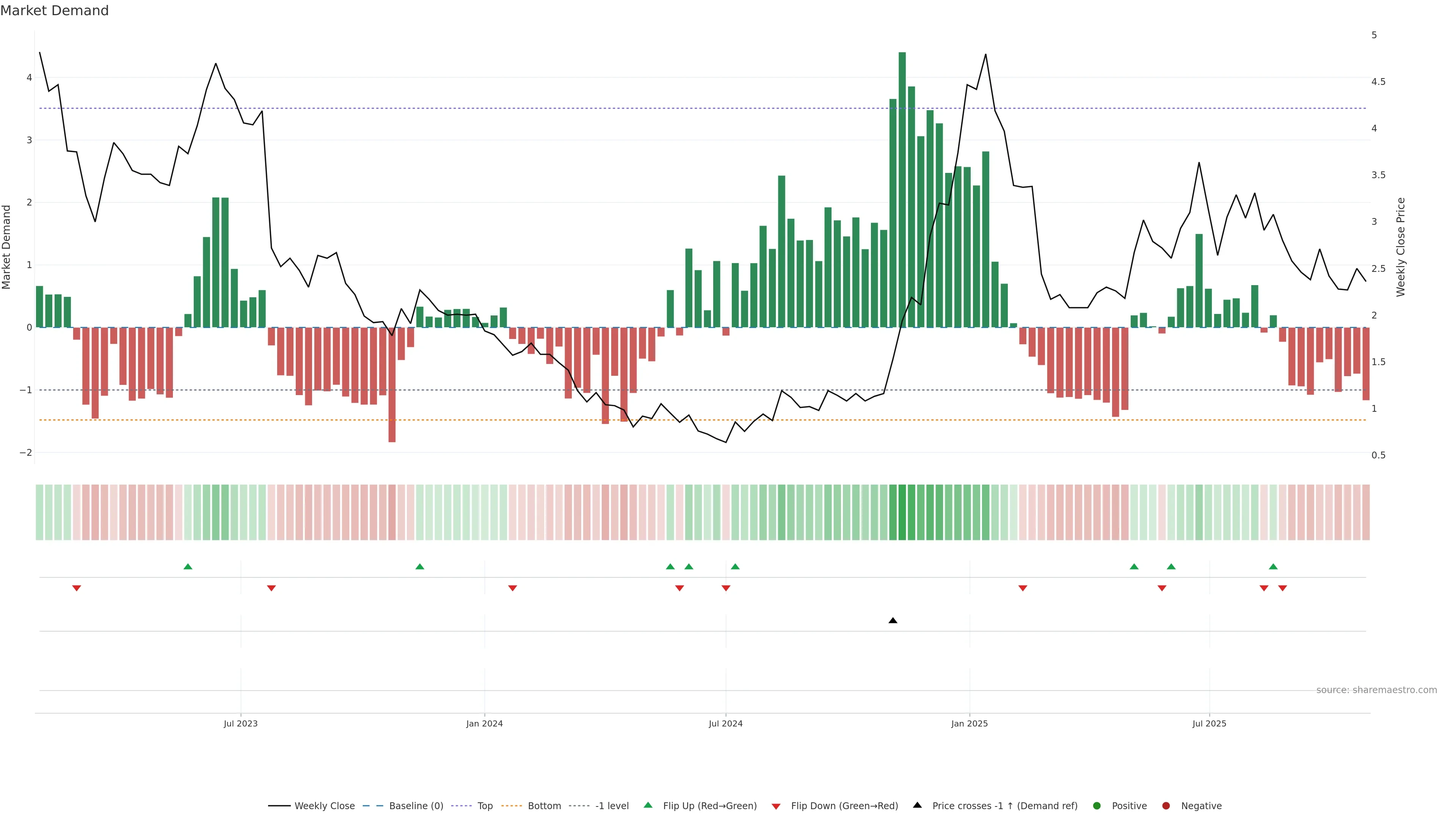Toggle the Top dotted line legend entry
Image resolution: width=1456 pixels, height=819 pixels.
pyautogui.click(x=485, y=805)
